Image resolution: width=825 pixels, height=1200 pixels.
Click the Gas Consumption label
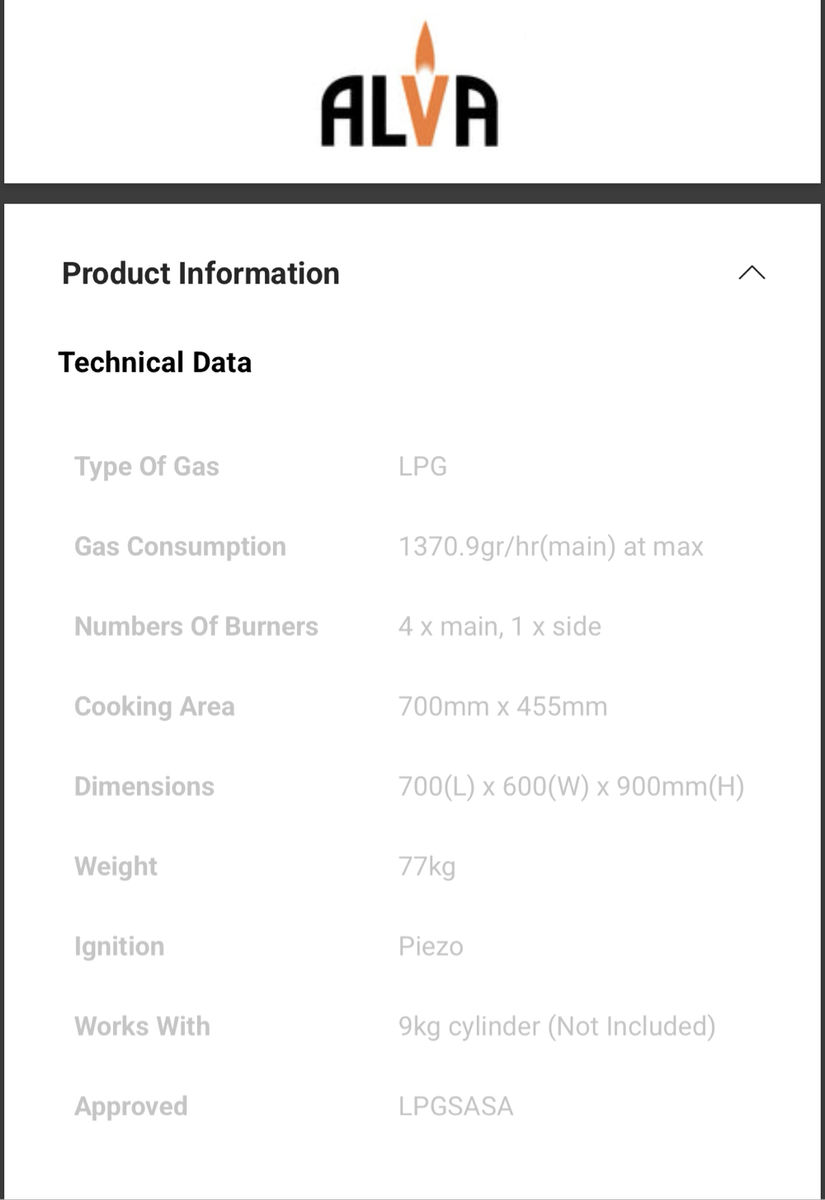[180, 546]
